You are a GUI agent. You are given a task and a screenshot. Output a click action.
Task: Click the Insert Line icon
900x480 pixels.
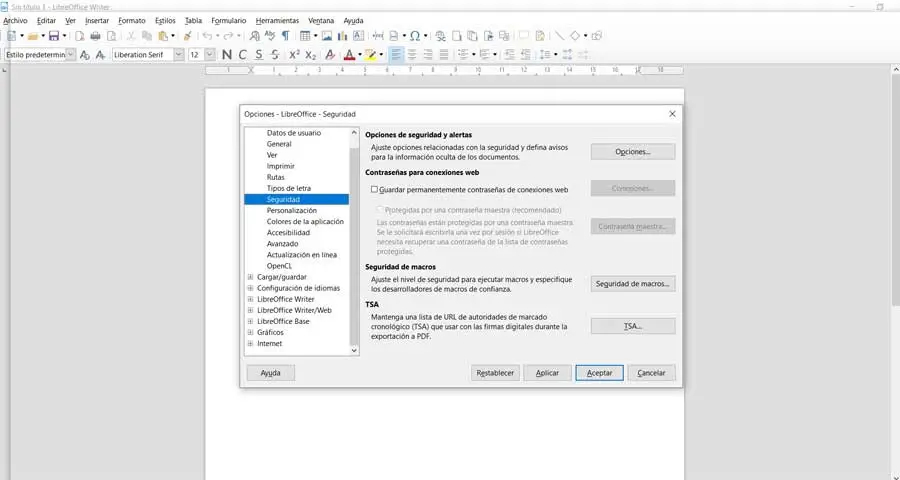(559, 36)
